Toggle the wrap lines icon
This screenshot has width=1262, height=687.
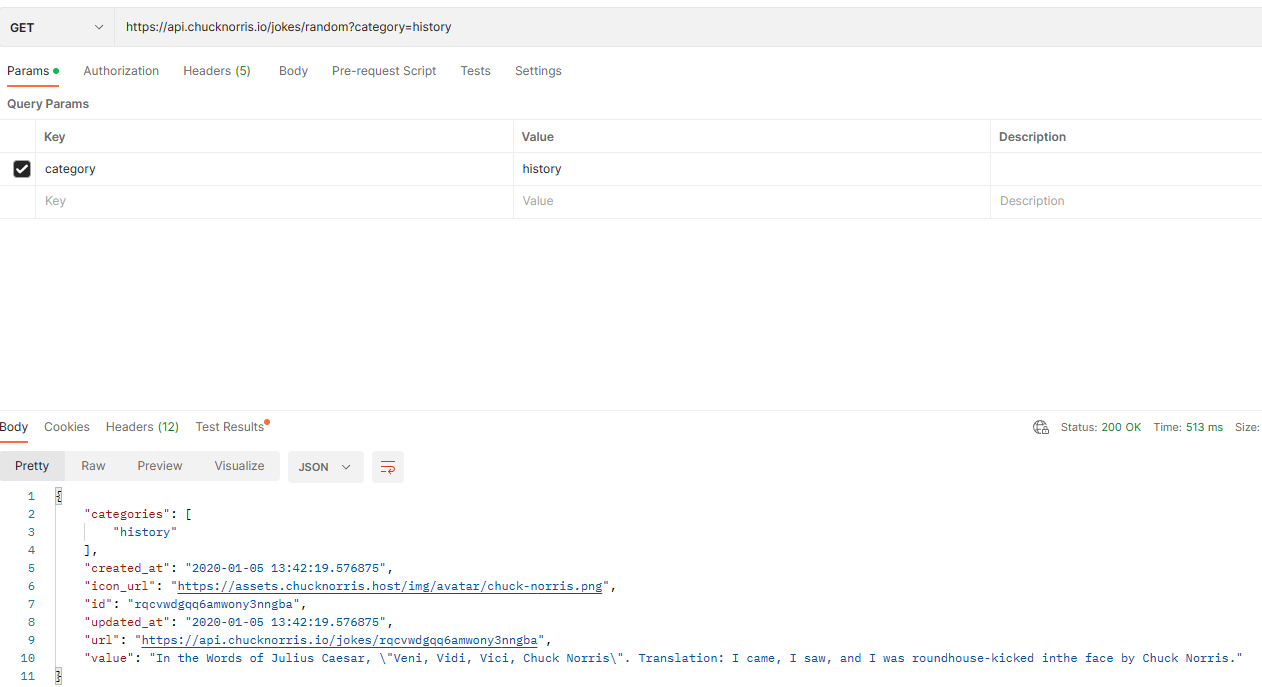pos(388,467)
